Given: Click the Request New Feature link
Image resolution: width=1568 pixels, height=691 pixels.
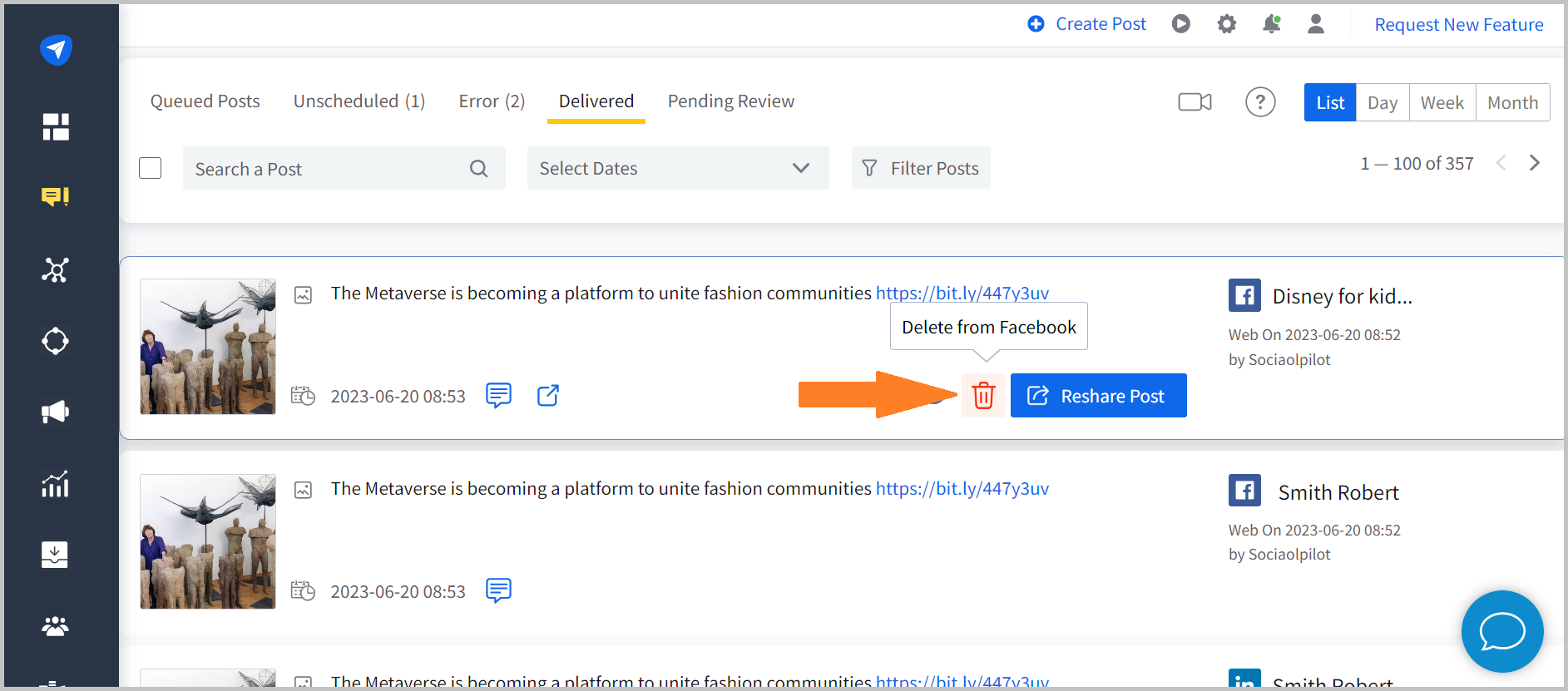Looking at the screenshot, I should (x=1458, y=25).
